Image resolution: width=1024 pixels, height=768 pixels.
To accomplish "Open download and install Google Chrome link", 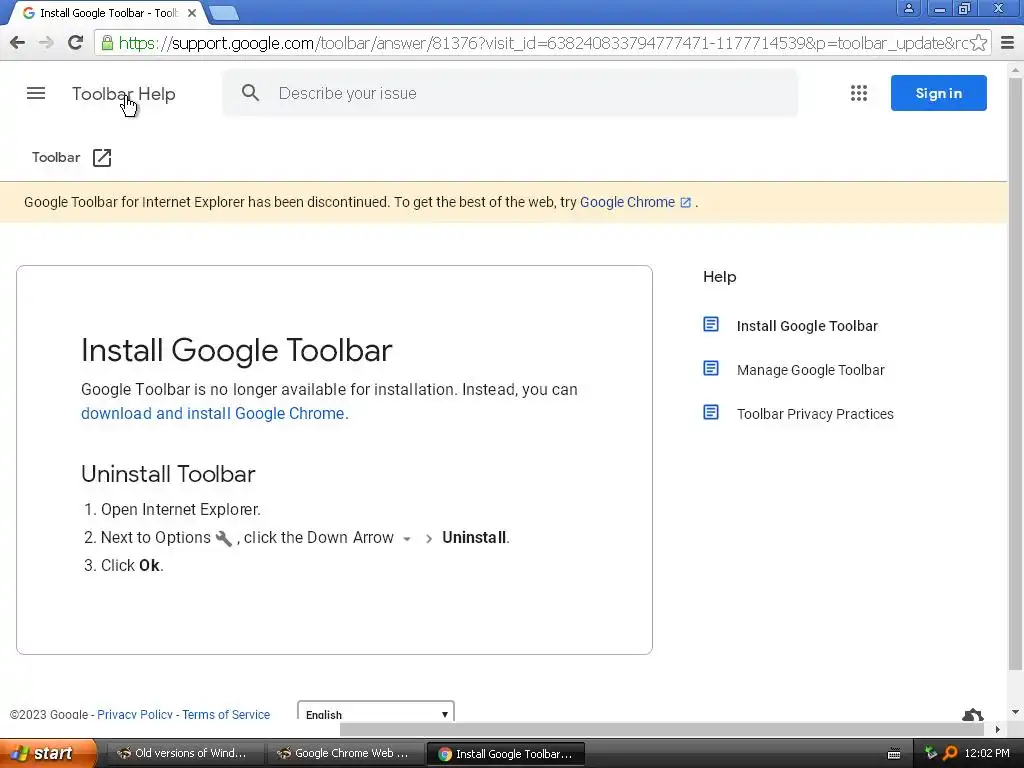I will pos(215,413).
